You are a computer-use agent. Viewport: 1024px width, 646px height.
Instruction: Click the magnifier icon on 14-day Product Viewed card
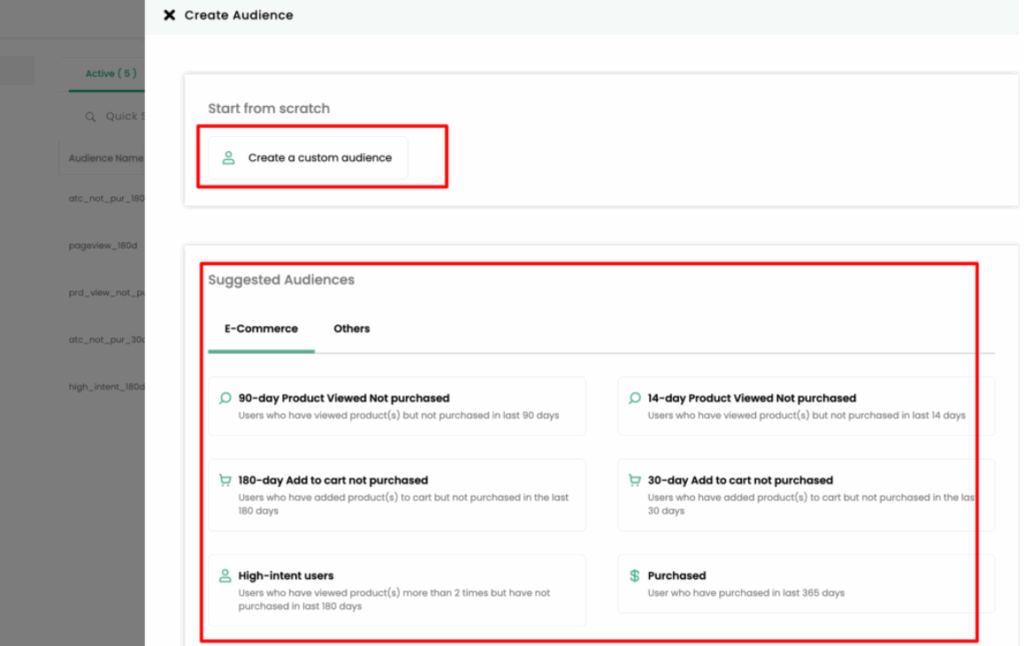tap(634, 397)
